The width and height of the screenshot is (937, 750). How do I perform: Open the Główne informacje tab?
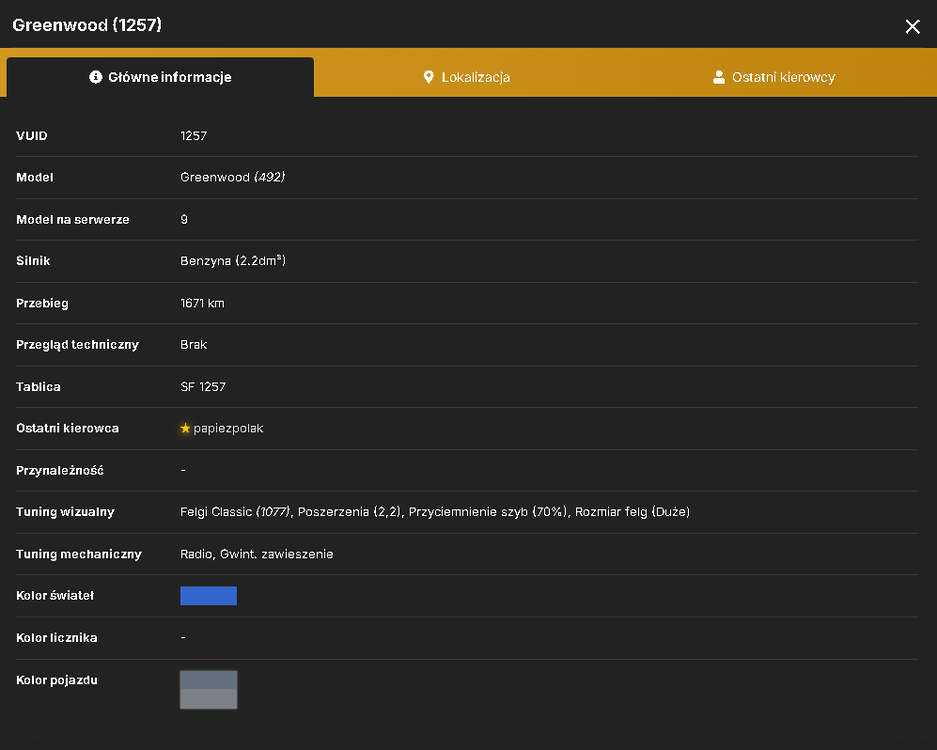[x=160, y=77]
